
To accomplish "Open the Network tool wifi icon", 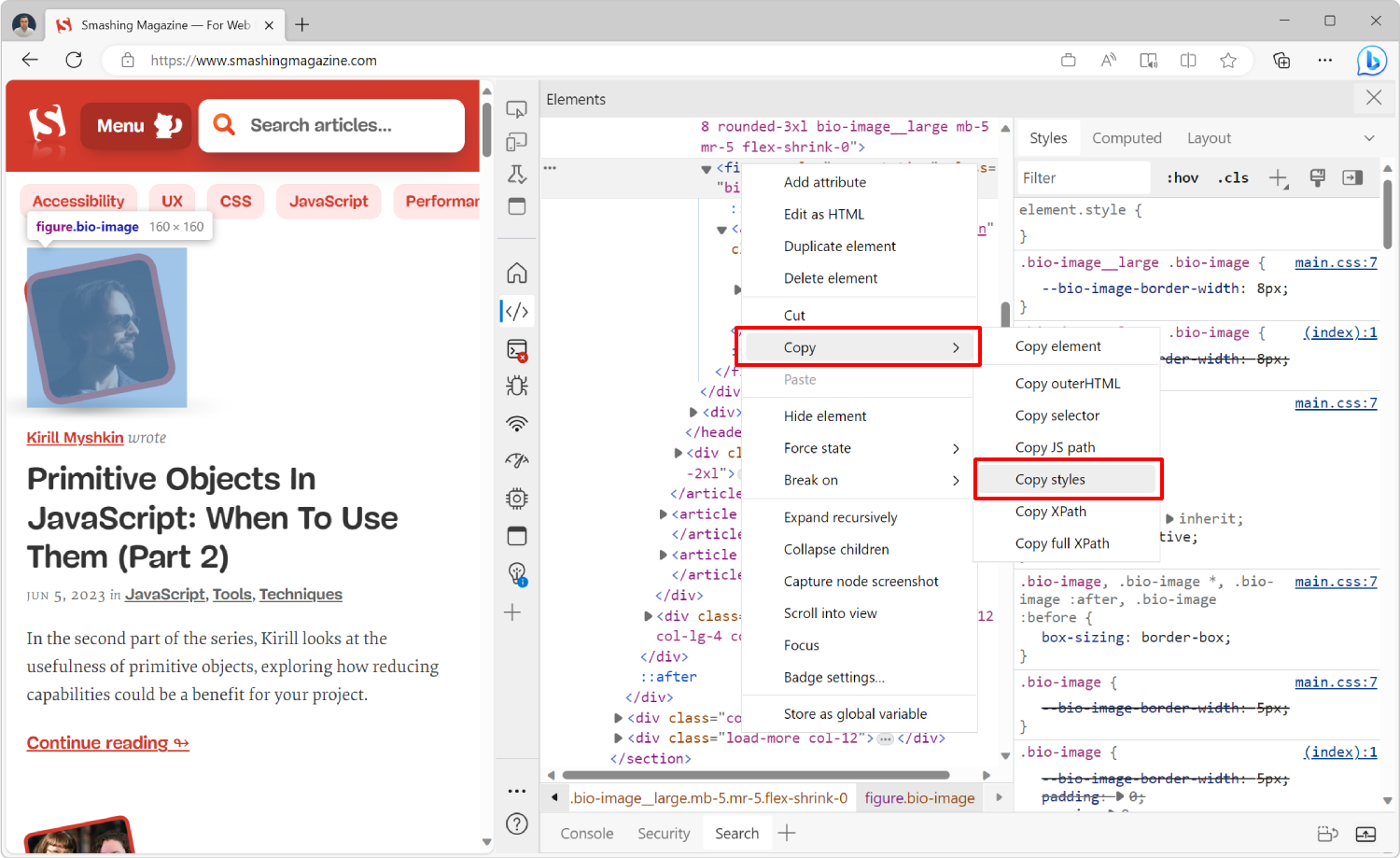I will tap(516, 423).
